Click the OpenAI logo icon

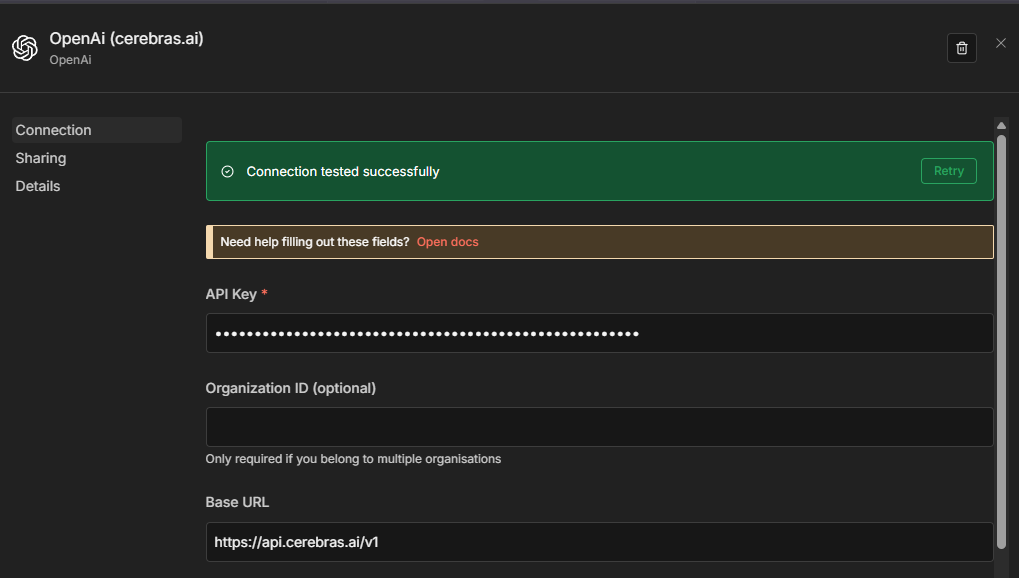pyautogui.click(x=24, y=48)
